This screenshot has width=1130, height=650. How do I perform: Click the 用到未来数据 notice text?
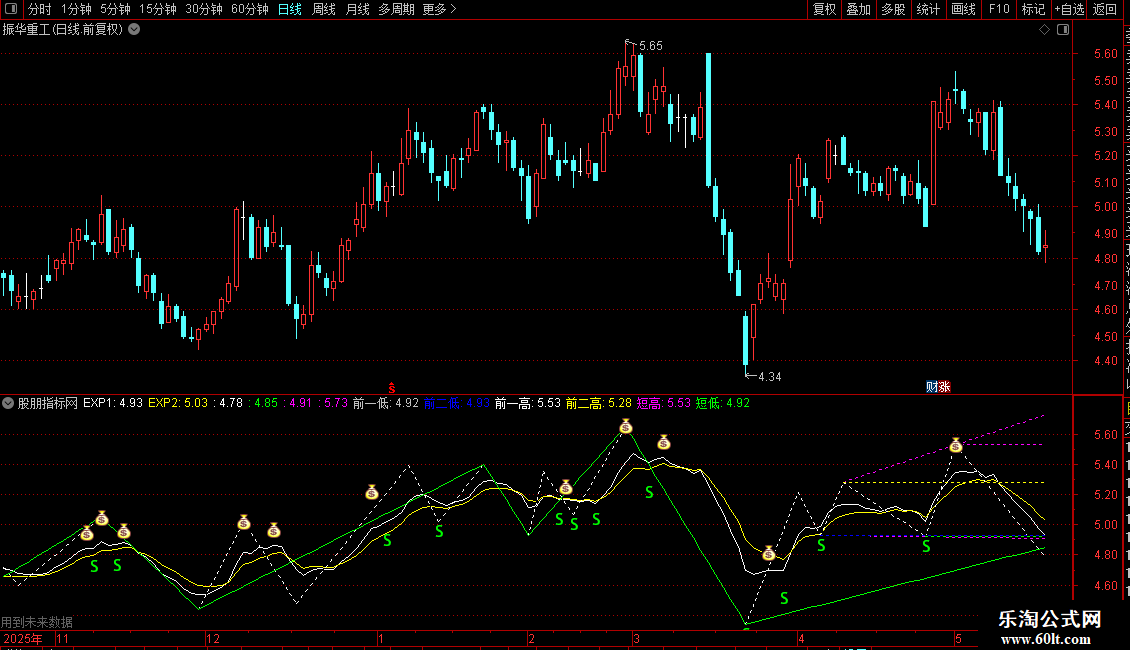coord(37,622)
